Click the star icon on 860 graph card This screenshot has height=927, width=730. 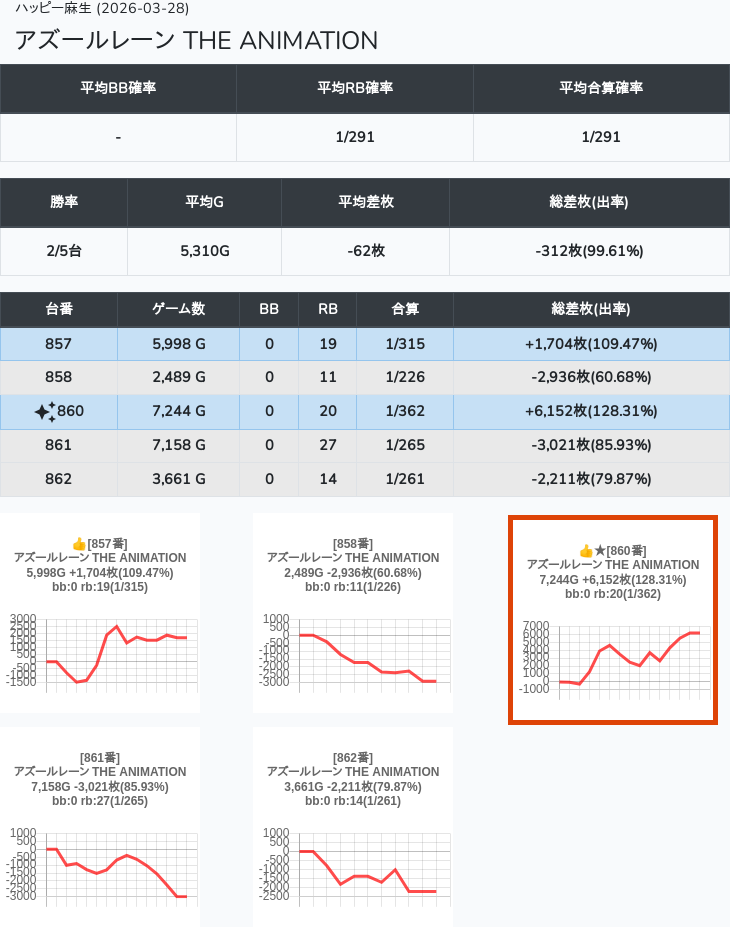600,551
